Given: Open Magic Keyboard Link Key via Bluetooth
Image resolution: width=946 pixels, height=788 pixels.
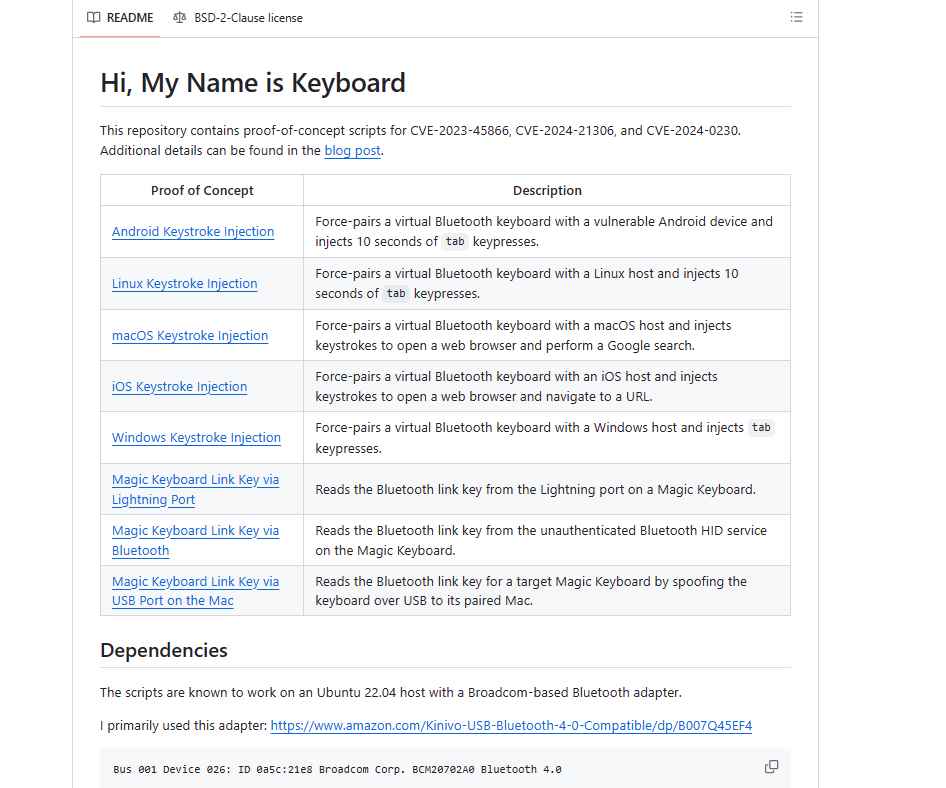Looking at the screenshot, I should tap(195, 541).
